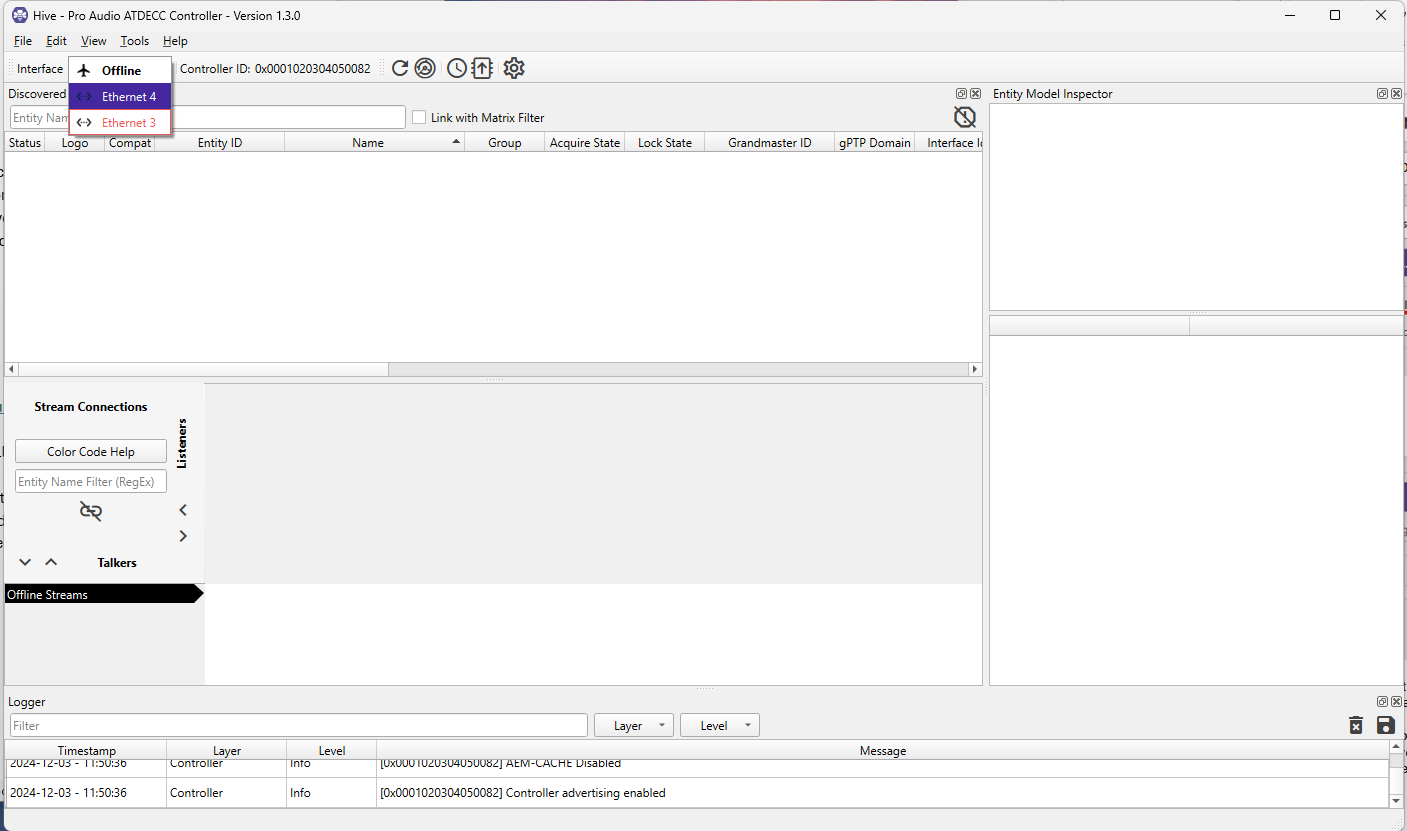Click the Timestamp column header in Logger
Screen dimensions: 1407x831
86,750
